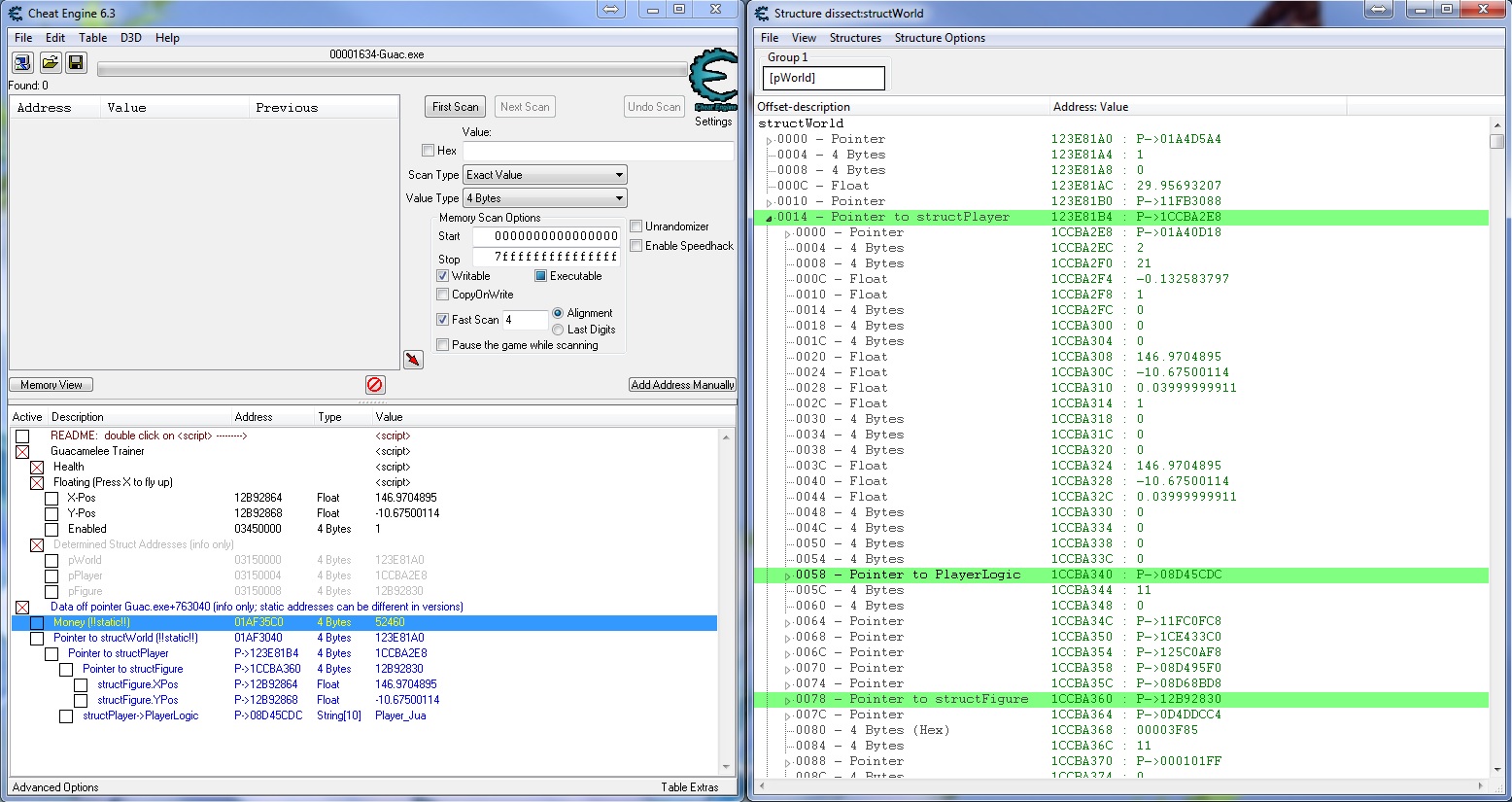The width and height of the screenshot is (1512, 802).
Task: Click Add Address Manually button
Action: (682, 385)
